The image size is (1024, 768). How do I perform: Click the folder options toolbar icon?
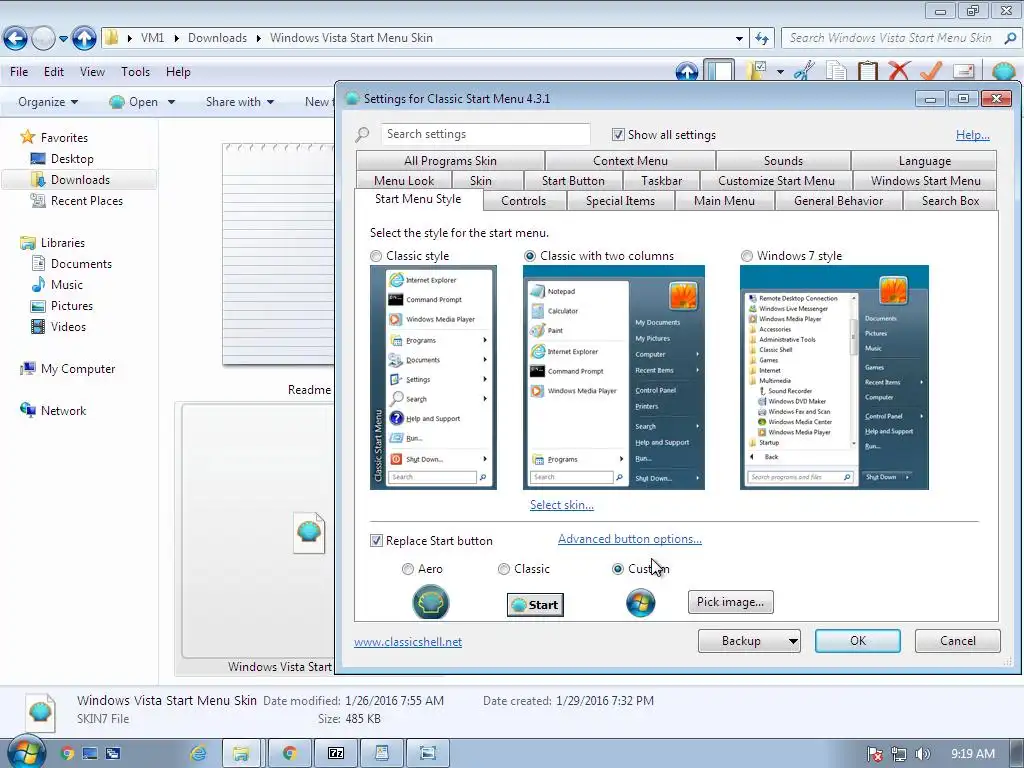coord(757,71)
